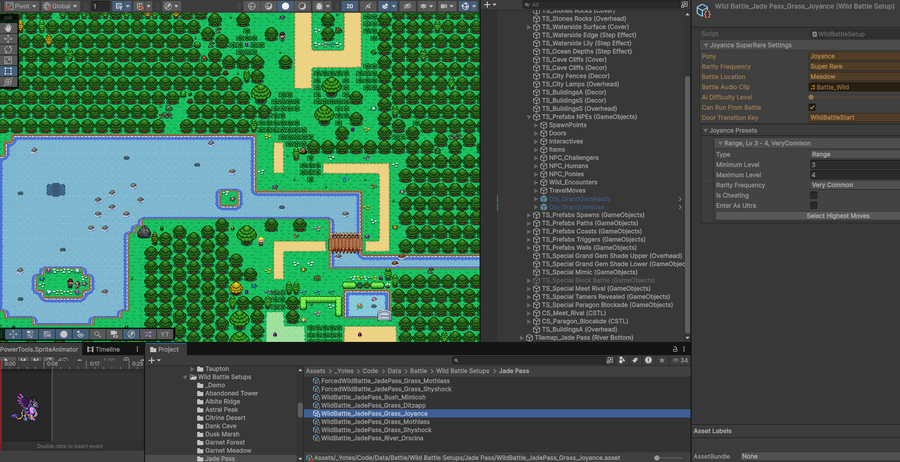Open panel options three-dot menu near Timeline
This screenshot has height=462, width=900.
(x=137, y=350)
